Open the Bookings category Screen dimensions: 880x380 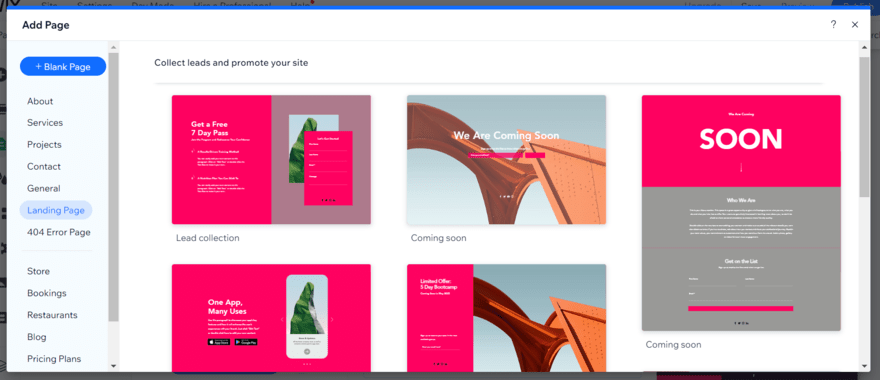pyautogui.click(x=47, y=293)
